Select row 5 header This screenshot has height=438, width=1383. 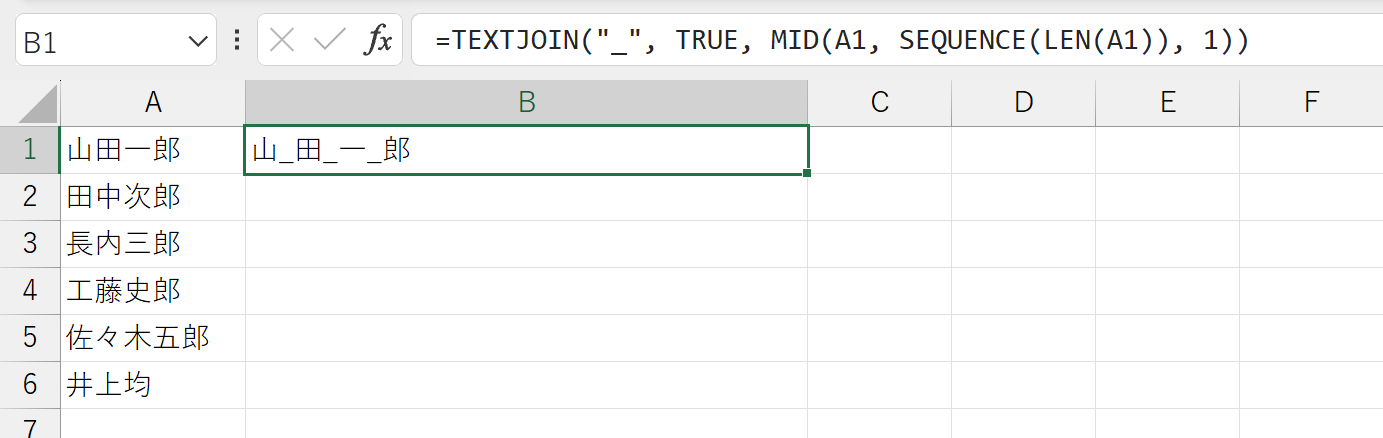pos(30,338)
